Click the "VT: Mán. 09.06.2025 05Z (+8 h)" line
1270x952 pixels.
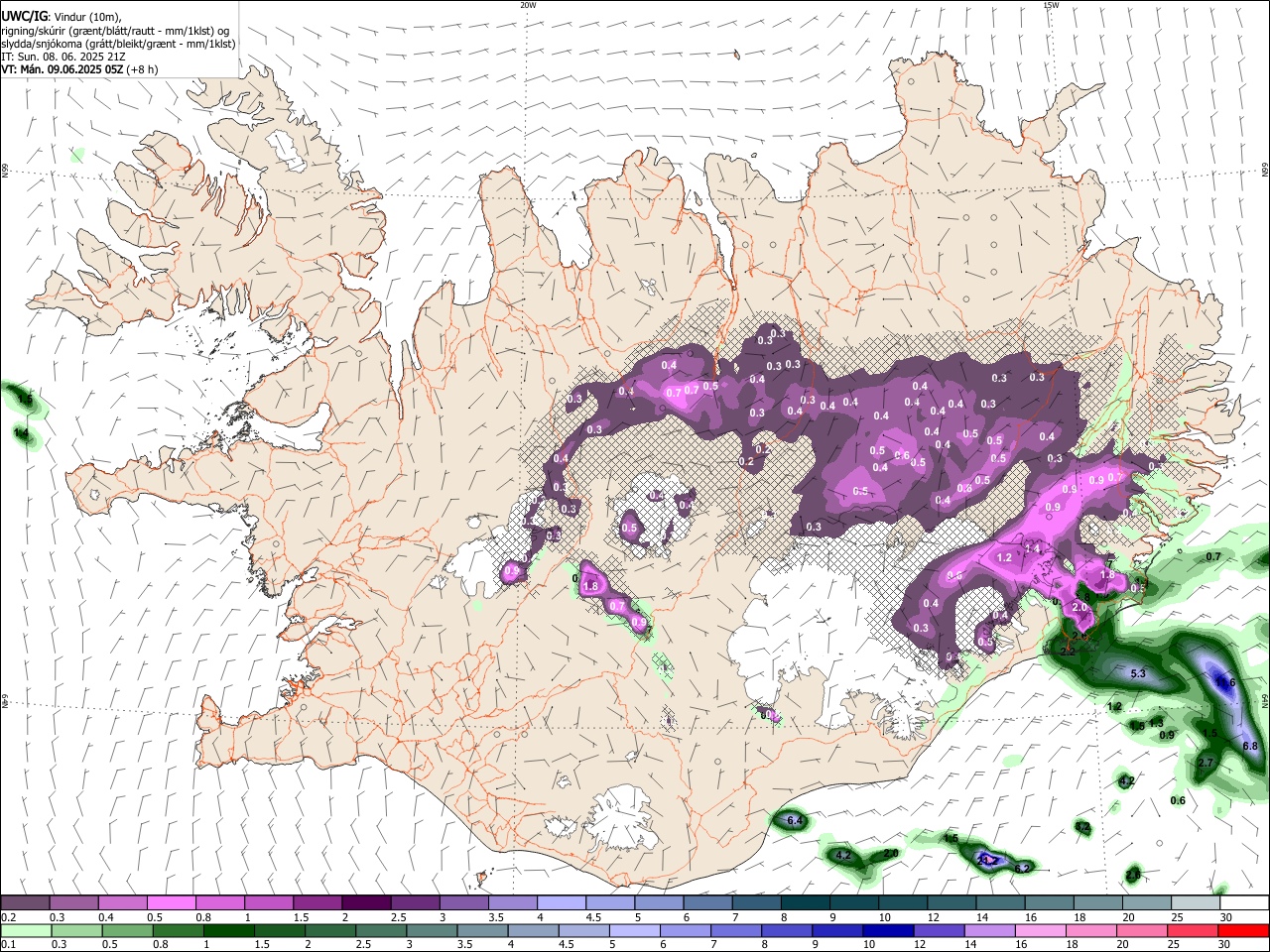(80, 69)
